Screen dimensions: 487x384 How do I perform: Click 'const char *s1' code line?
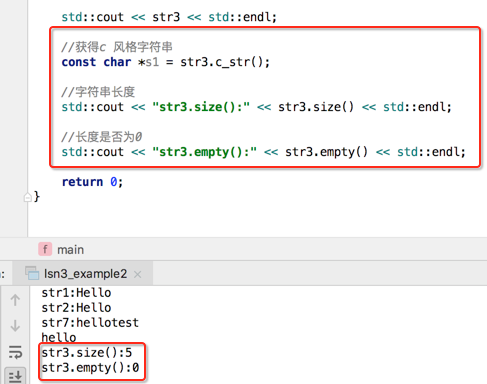(x=165, y=62)
